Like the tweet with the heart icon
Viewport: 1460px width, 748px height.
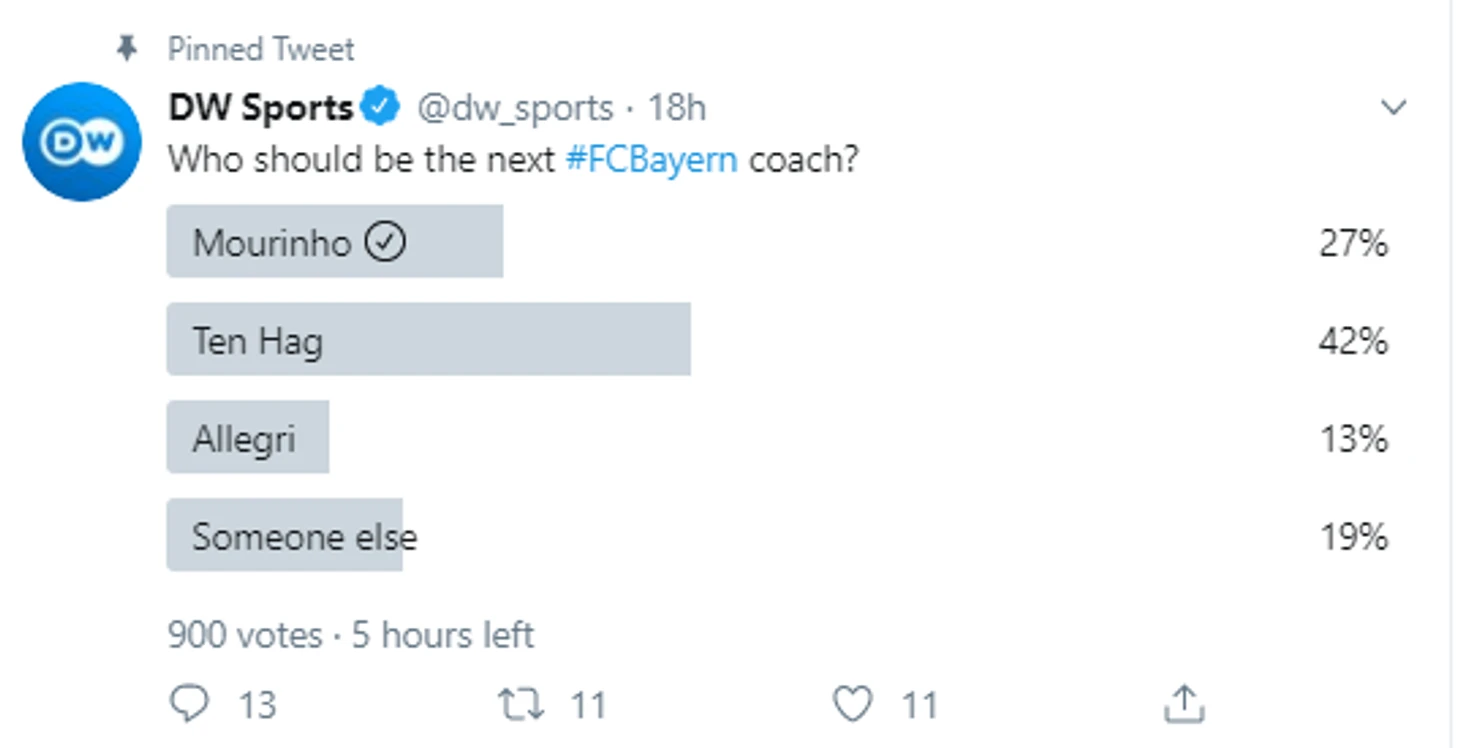click(x=852, y=704)
